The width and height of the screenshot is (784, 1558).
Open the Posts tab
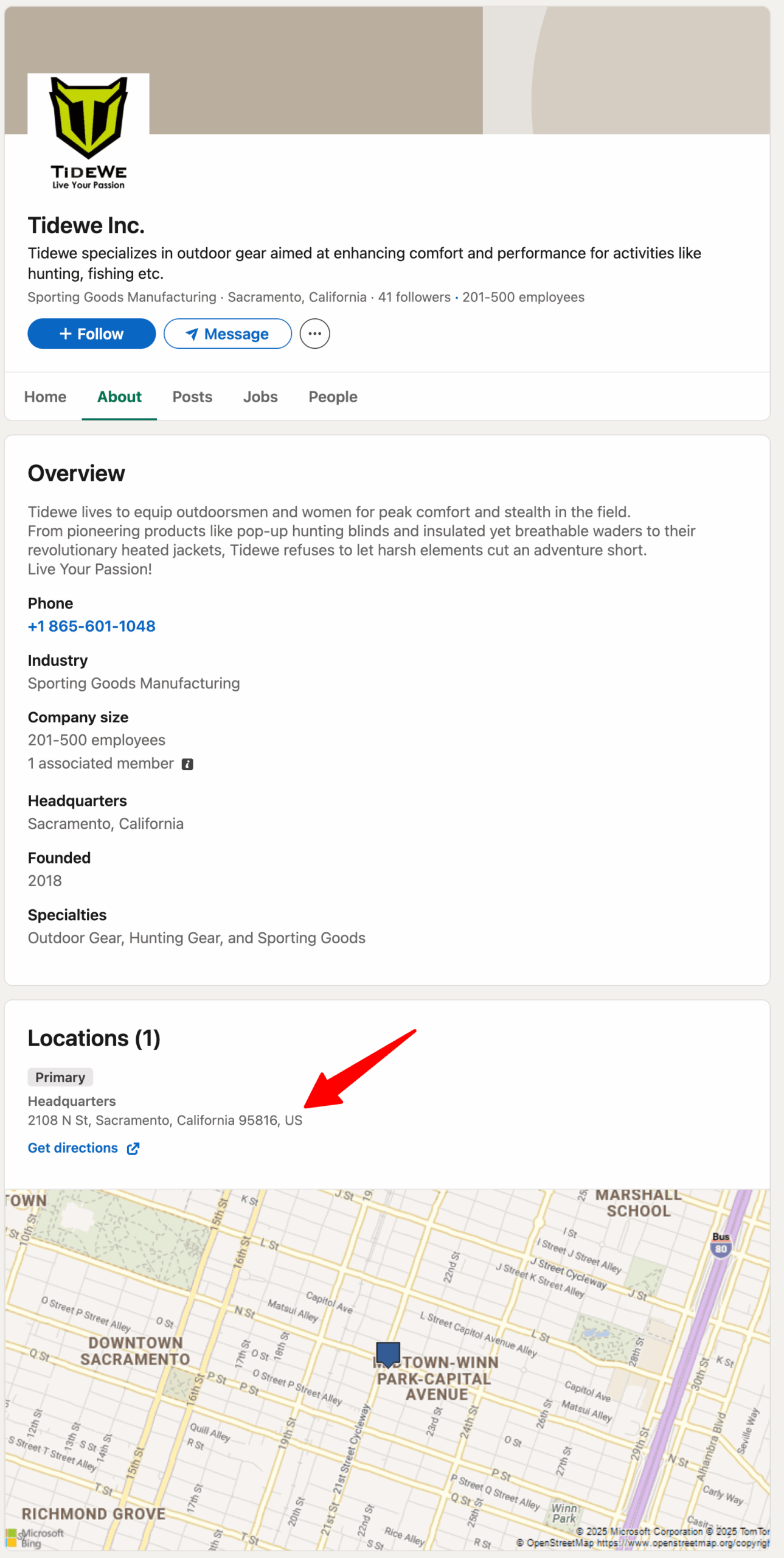tap(192, 397)
